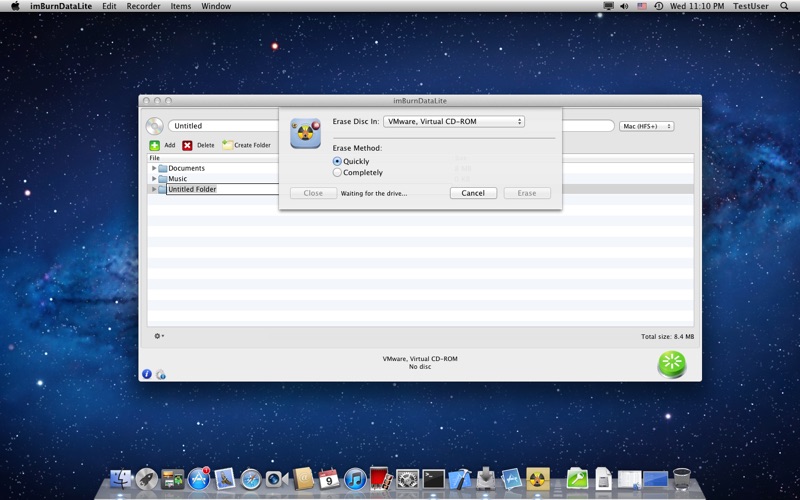Open Launchpad from the dock
800x500 pixels.
pos(146,480)
